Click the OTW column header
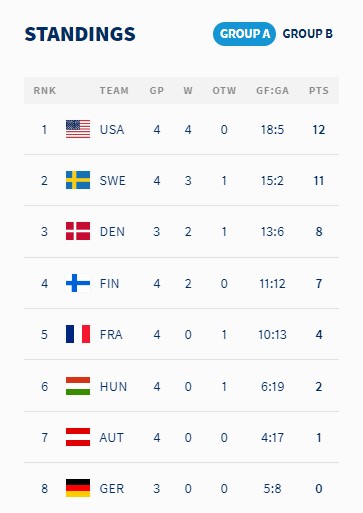This screenshot has height=513, width=363. pyautogui.click(x=224, y=91)
